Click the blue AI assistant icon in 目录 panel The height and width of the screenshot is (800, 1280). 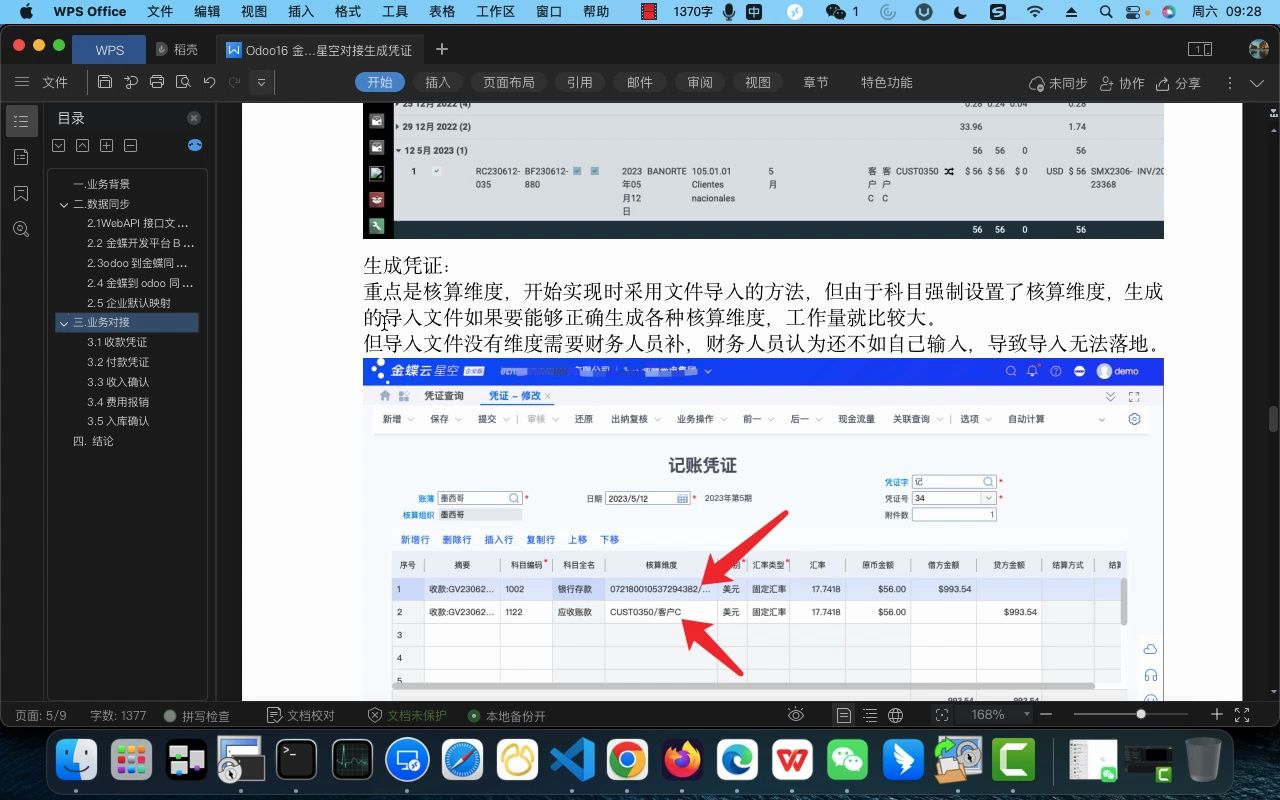(x=195, y=145)
